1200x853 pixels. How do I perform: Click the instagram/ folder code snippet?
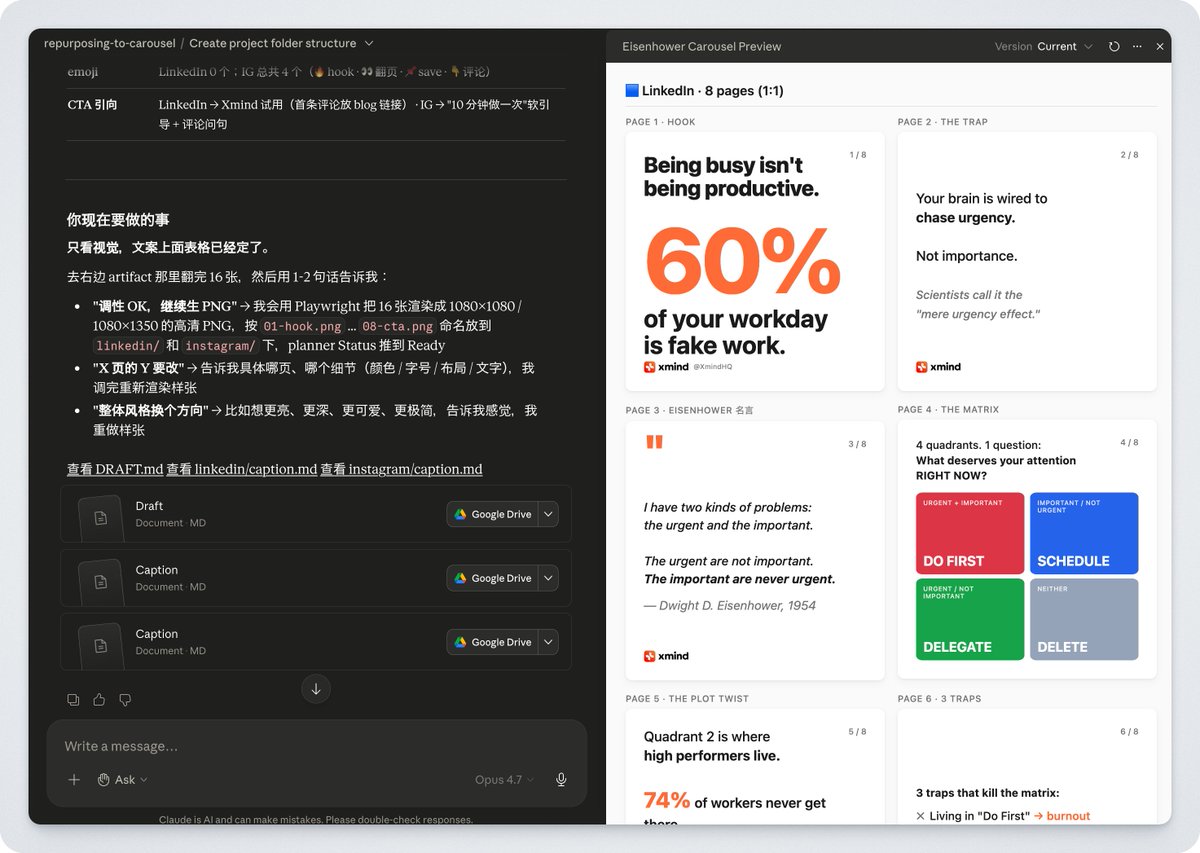[219, 345]
